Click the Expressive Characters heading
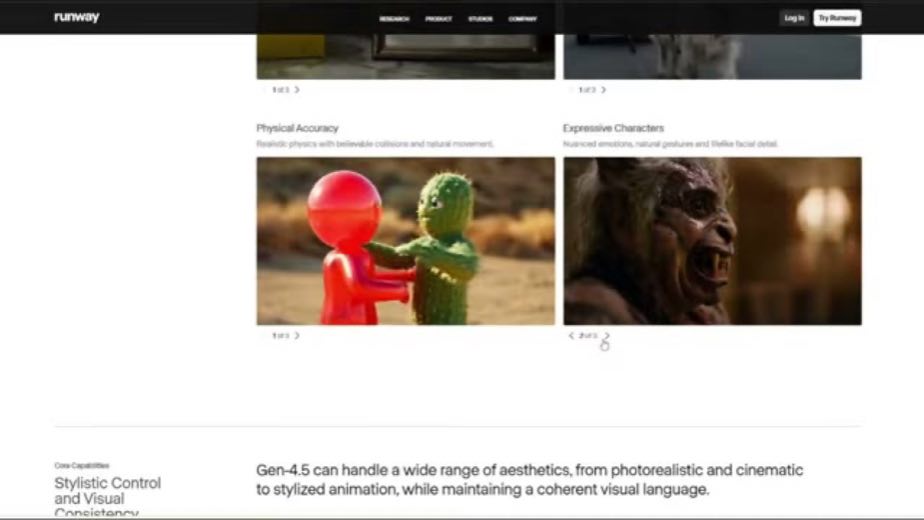This screenshot has width=924, height=520. pyautogui.click(x=613, y=128)
